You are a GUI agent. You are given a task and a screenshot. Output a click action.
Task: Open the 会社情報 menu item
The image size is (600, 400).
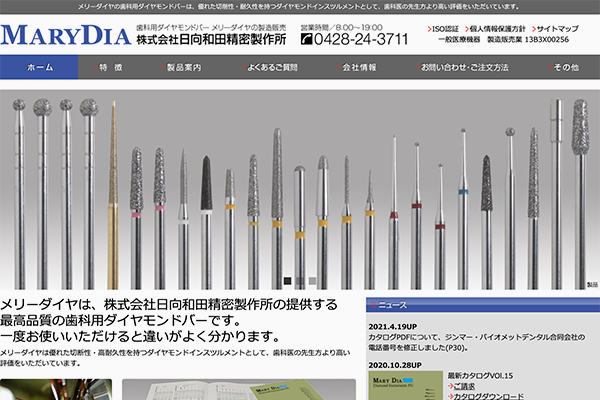click(x=357, y=67)
